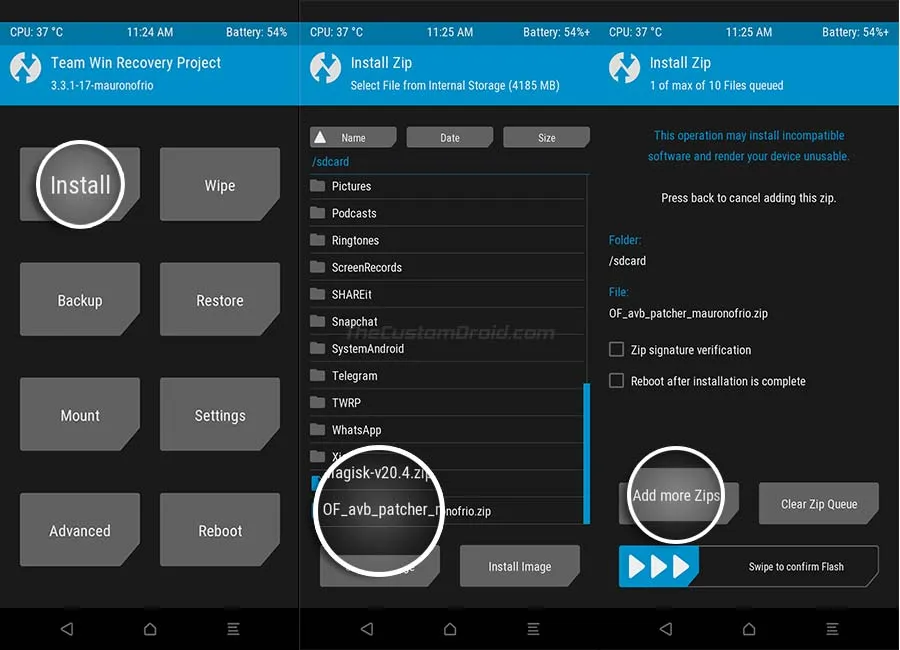Sort files by Name

(352, 137)
